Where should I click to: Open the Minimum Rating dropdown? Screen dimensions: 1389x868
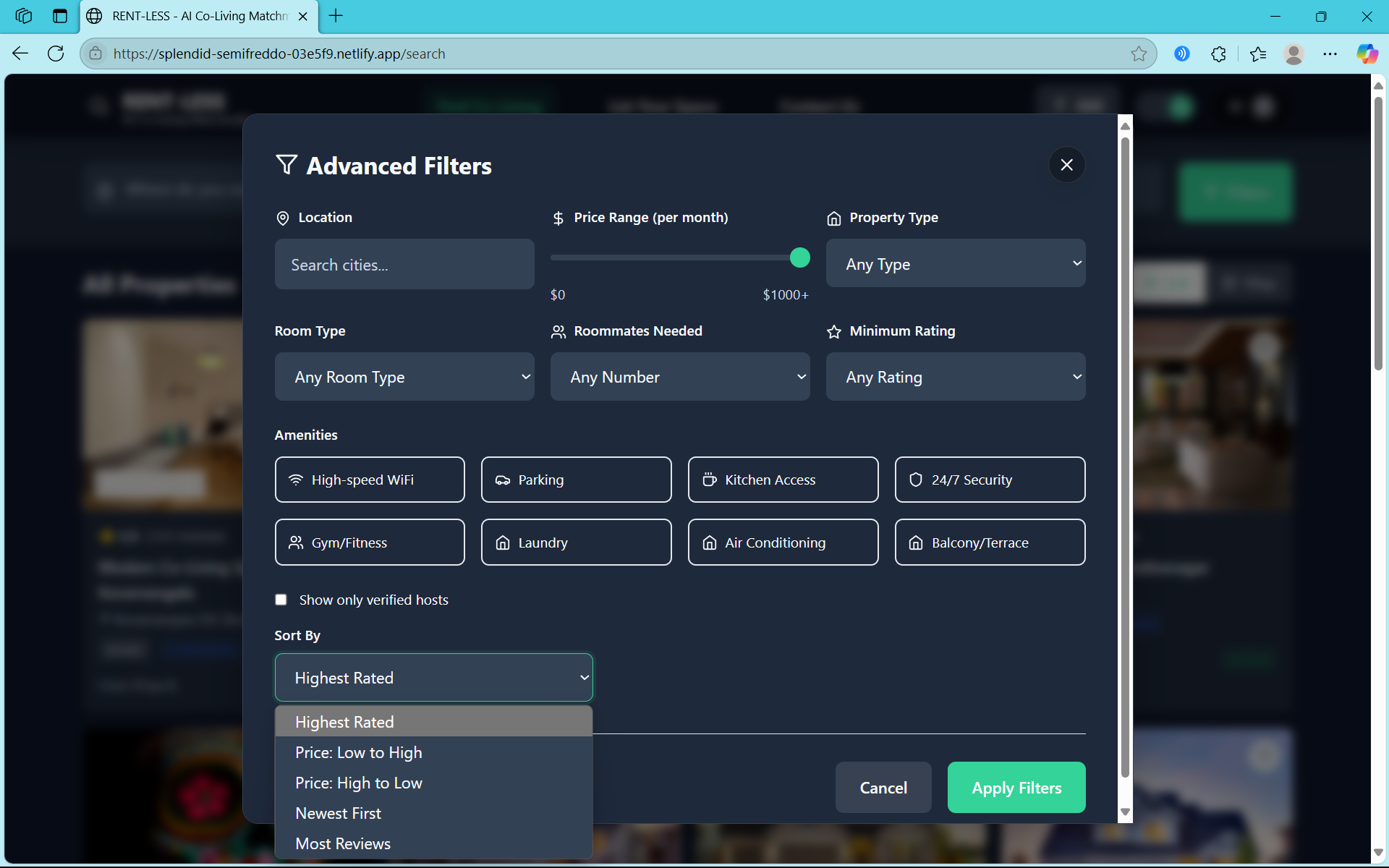[x=955, y=377]
